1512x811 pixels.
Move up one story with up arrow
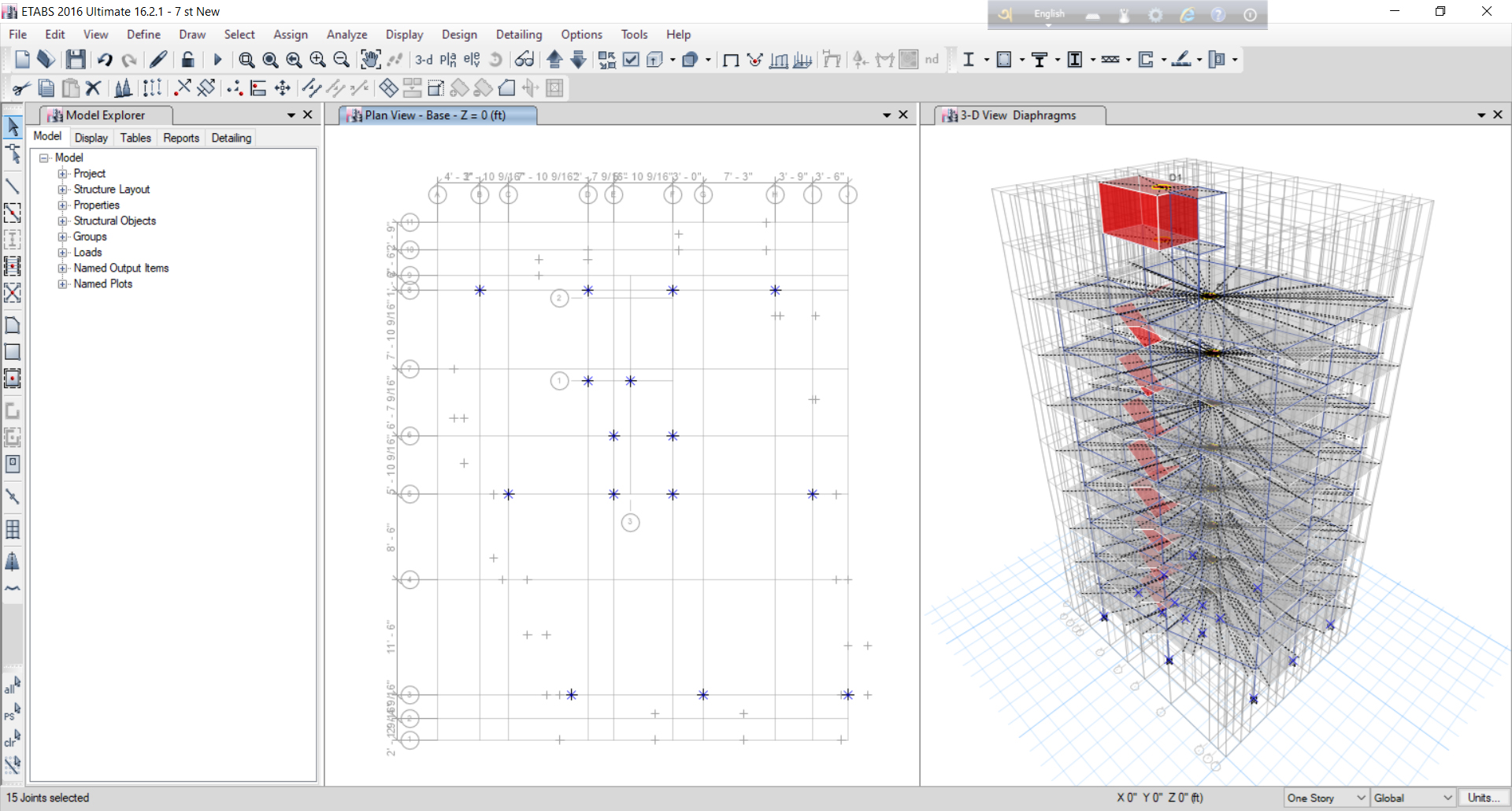554,60
